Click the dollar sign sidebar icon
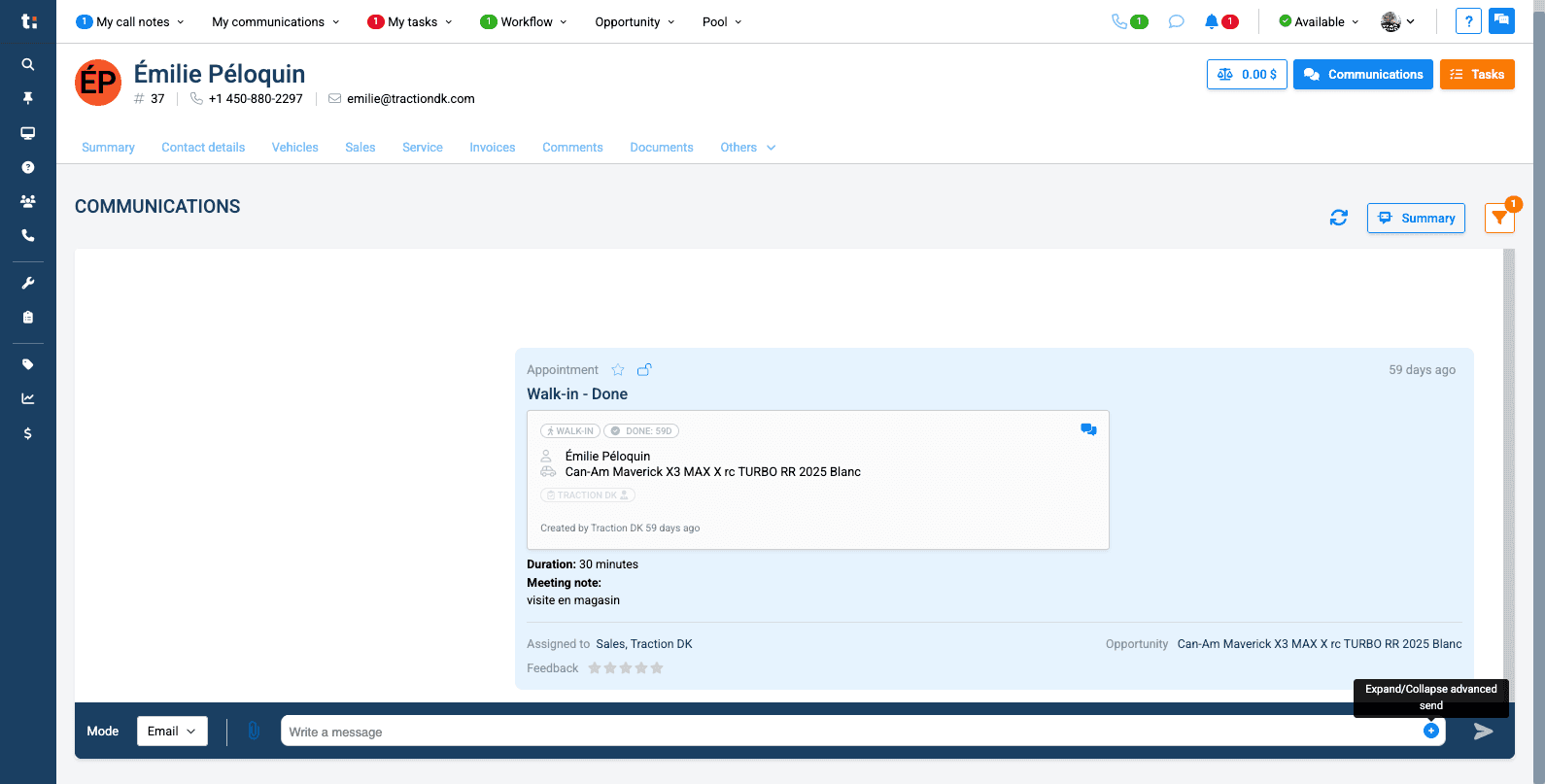This screenshot has height=784, width=1545. (x=28, y=433)
